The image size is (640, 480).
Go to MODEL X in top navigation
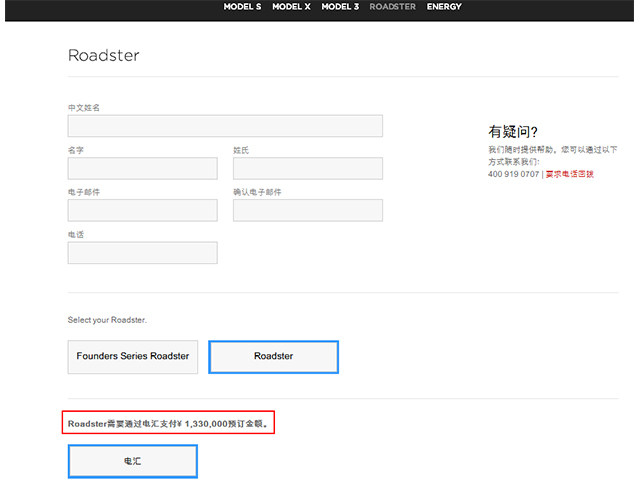click(x=291, y=7)
